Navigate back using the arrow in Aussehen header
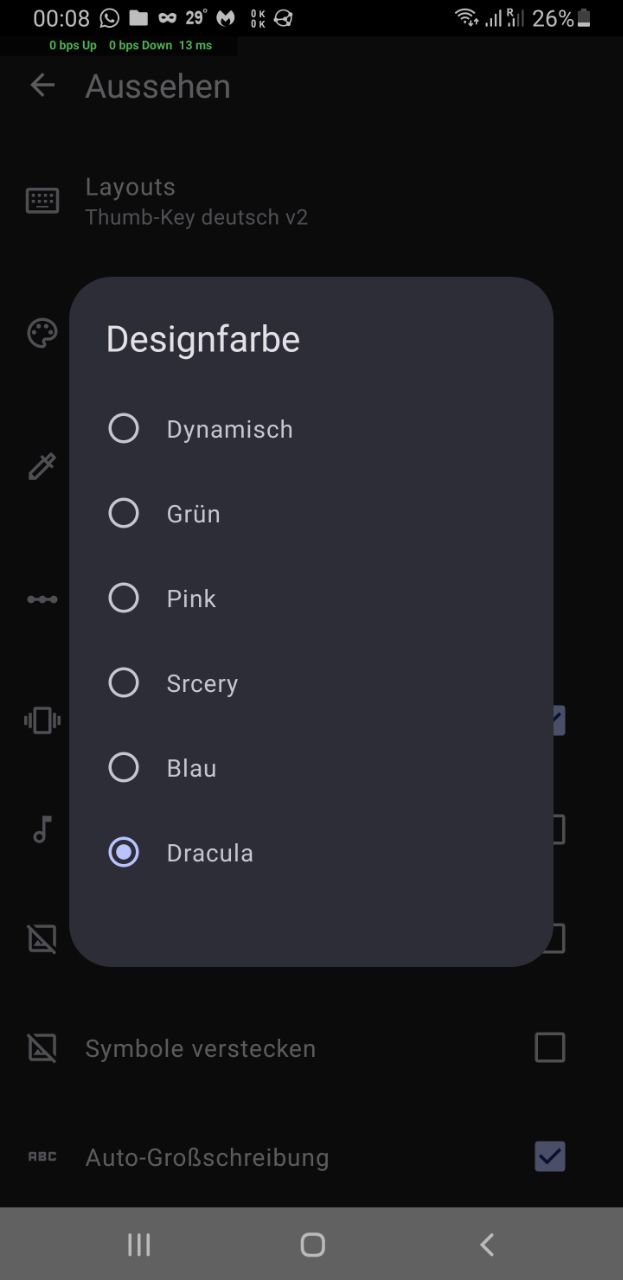623x1280 pixels. (x=41, y=85)
